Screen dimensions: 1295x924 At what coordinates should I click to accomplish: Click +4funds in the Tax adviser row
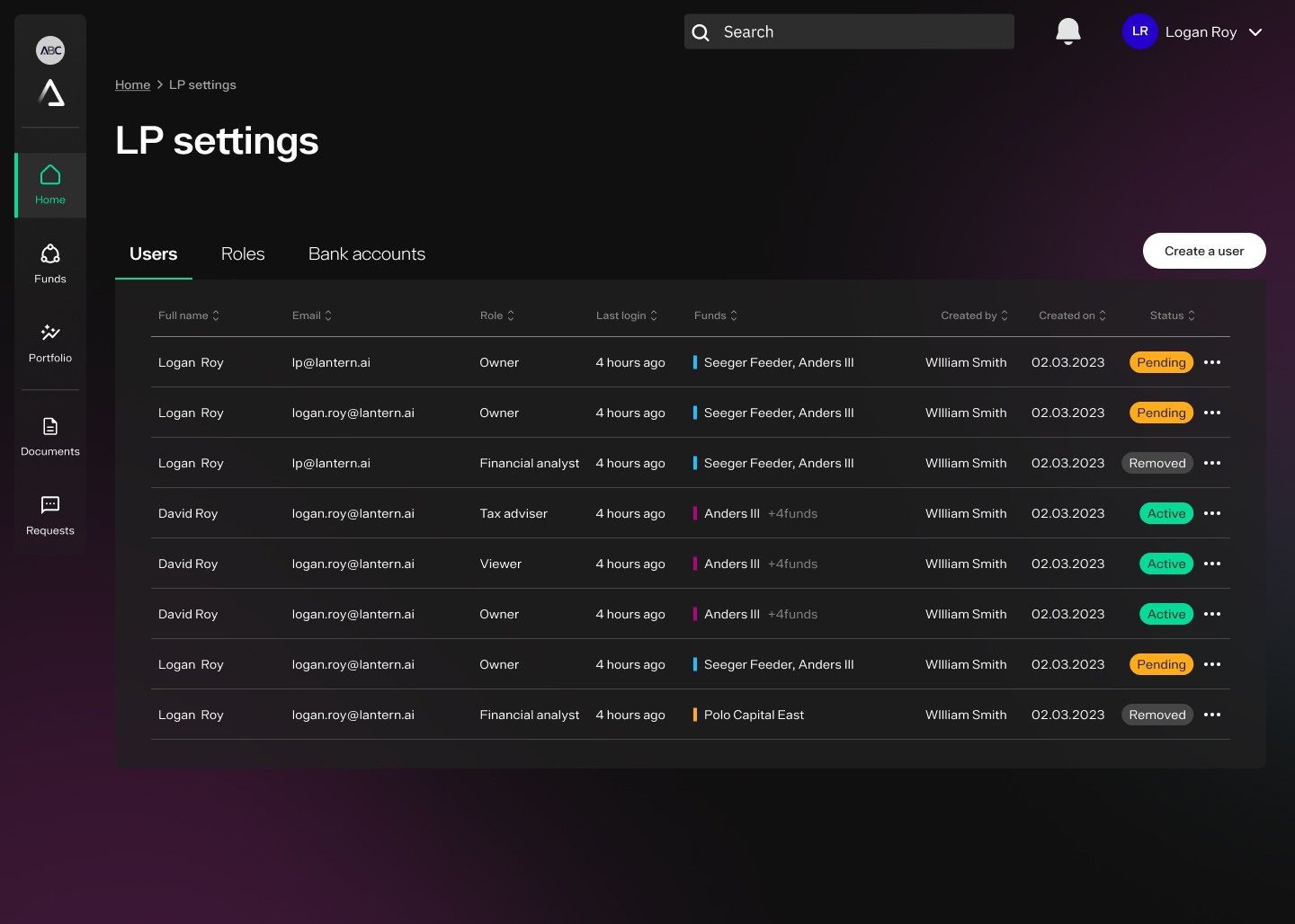792,513
